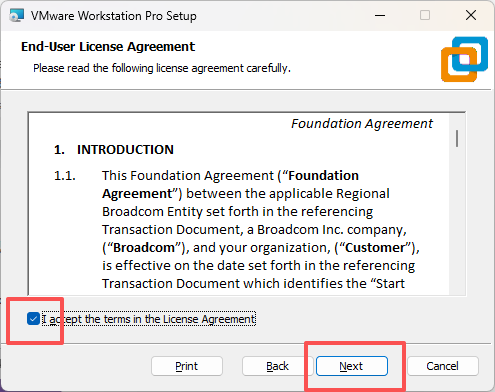Cancel the installation

(x=443, y=366)
